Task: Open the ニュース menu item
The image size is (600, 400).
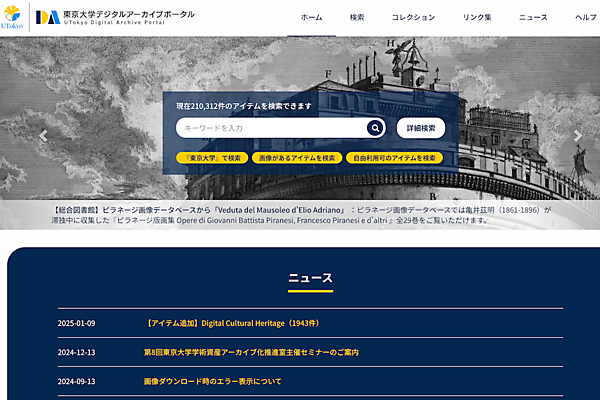Action: click(x=533, y=17)
